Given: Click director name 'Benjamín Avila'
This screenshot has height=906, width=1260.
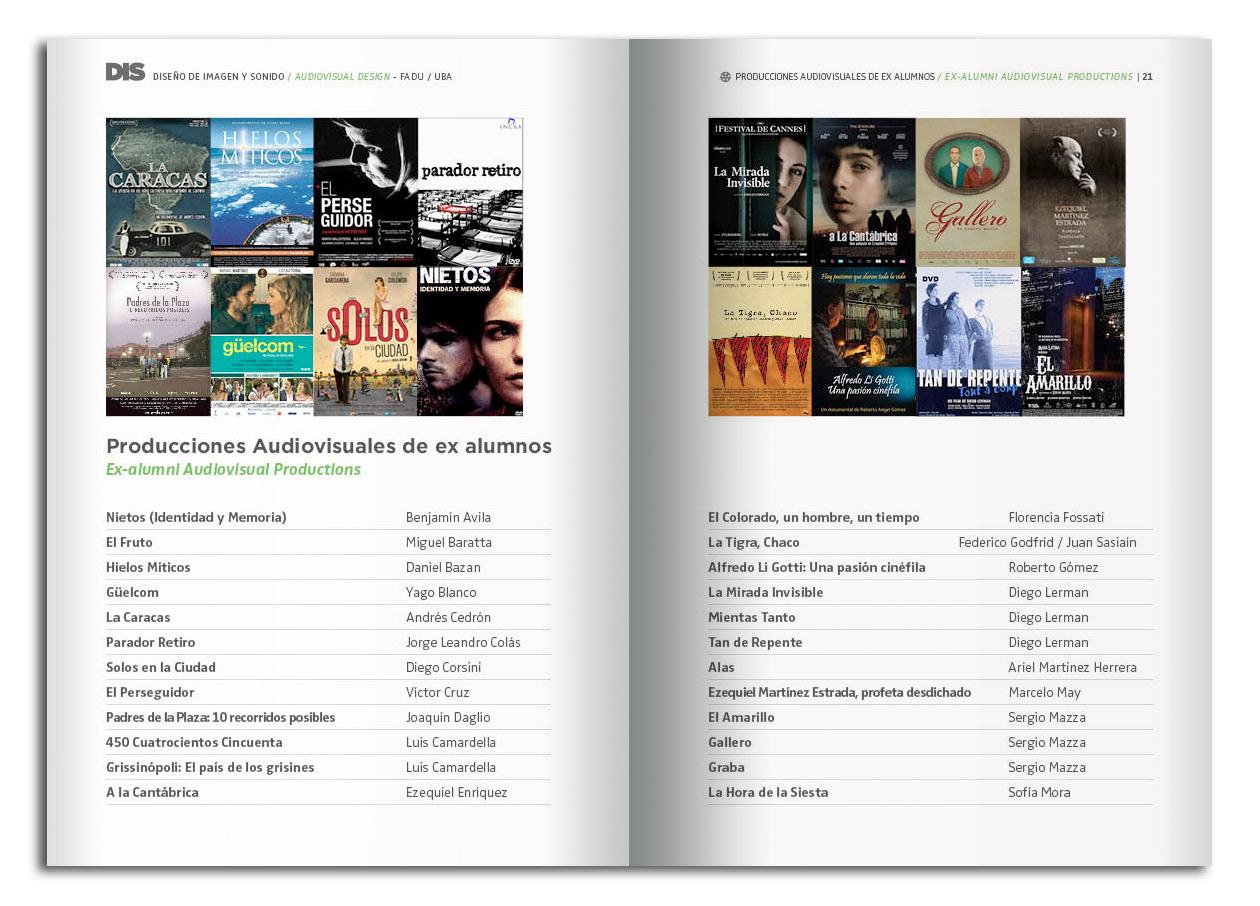Looking at the screenshot, I should pos(448,517).
